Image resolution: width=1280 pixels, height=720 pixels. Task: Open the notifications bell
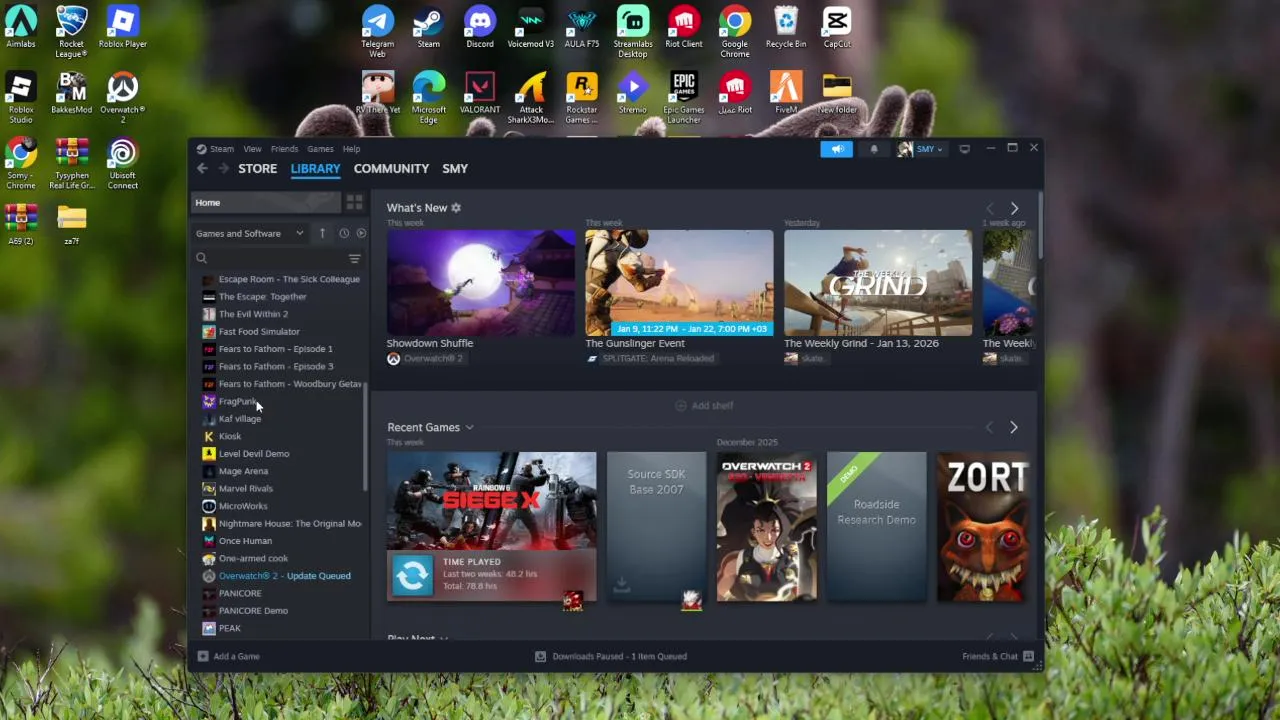tap(874, 149)
